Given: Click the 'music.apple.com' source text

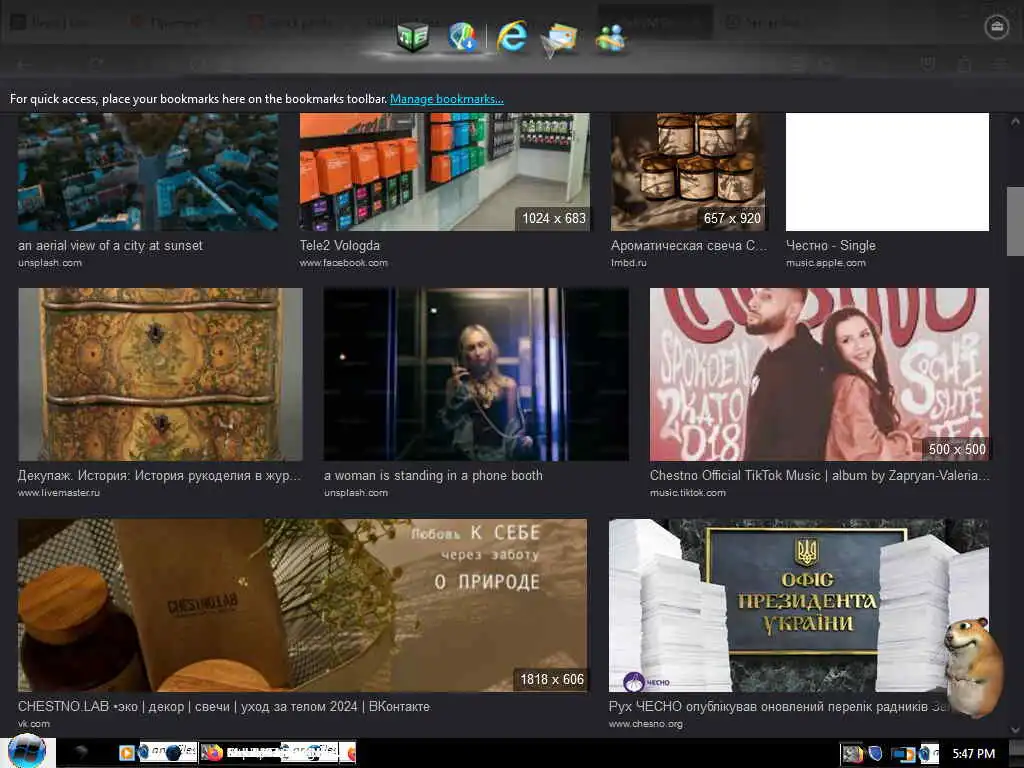Looking at the screenshot, I should (x=825, y=263).
